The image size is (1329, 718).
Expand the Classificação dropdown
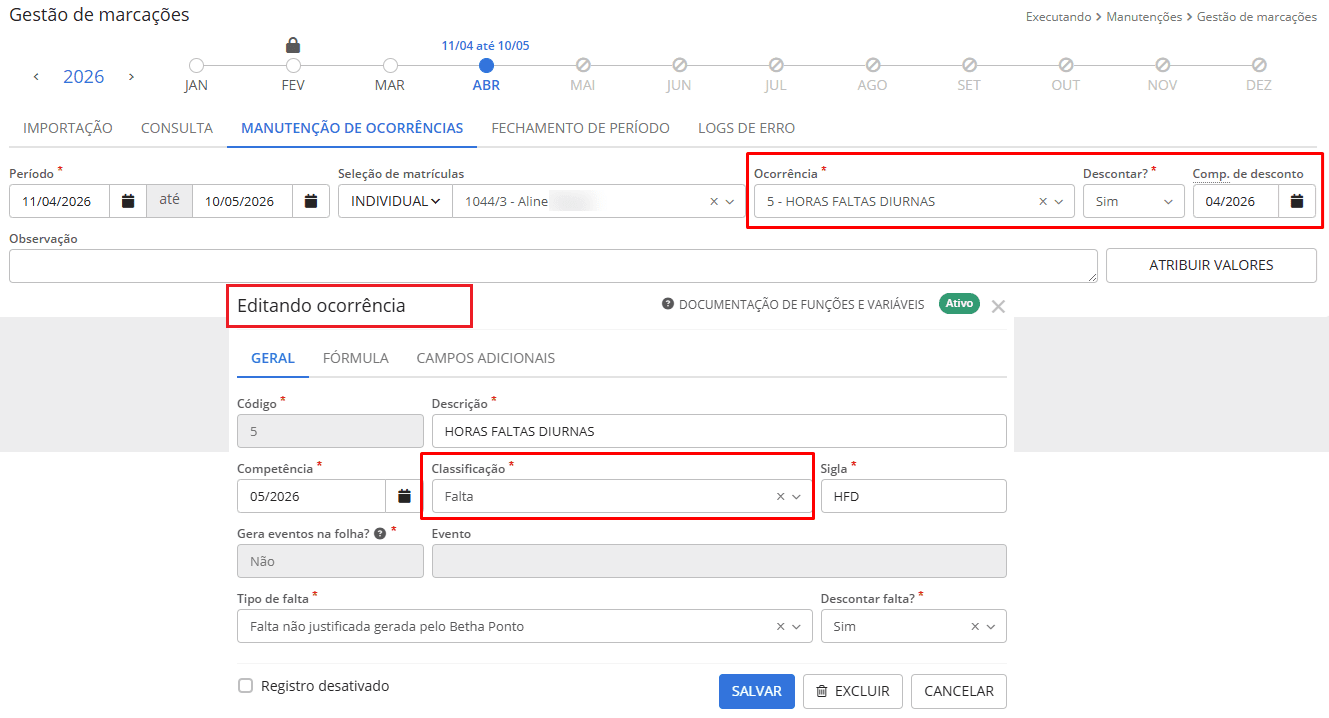797,496
